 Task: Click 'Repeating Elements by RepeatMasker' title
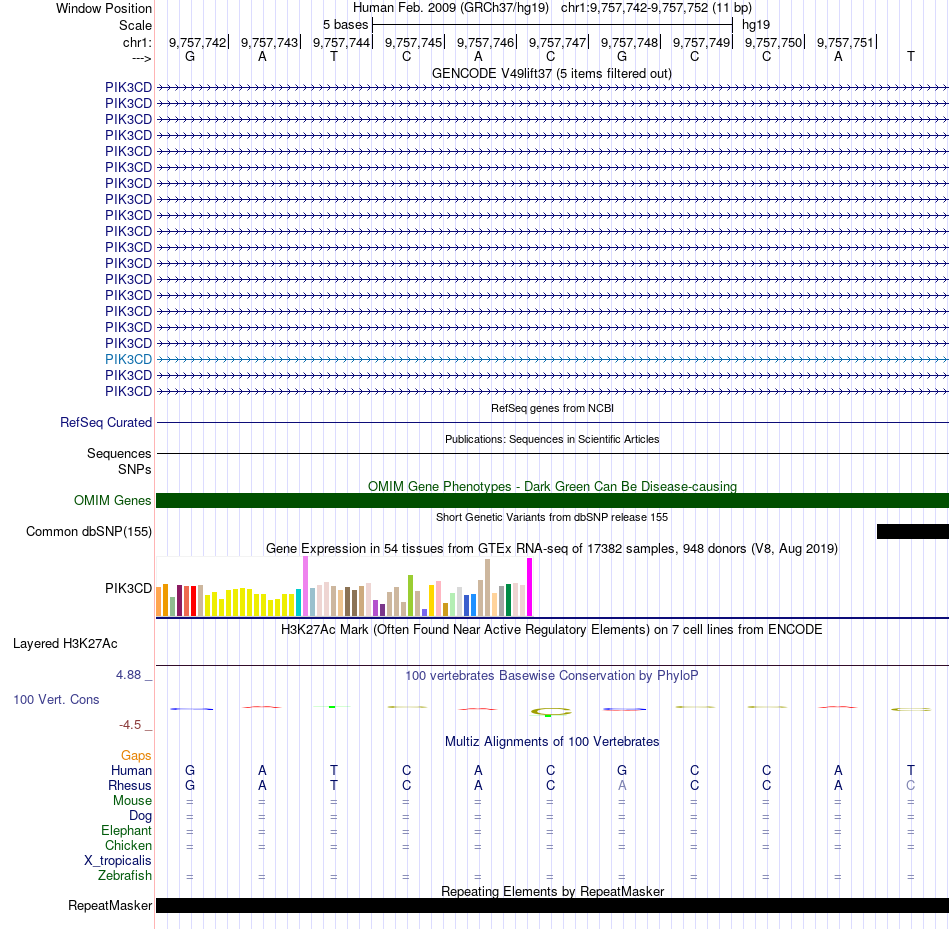click(552, 891)
